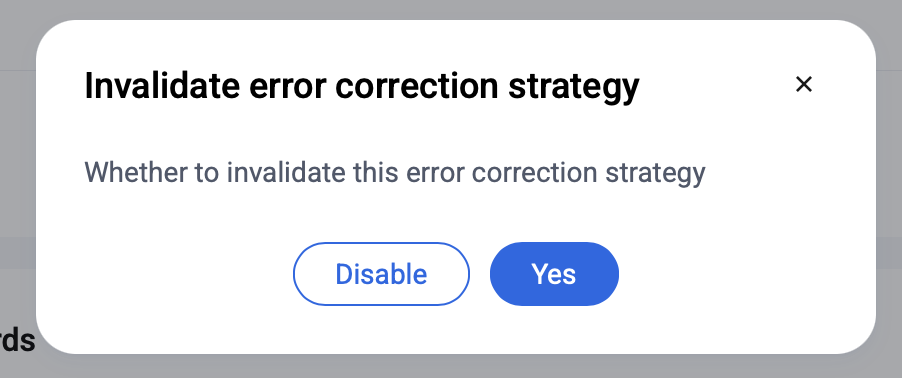Click the word Invalidate in the title
The width and height of the screenshot is (902, 378).
click(x=162, y=85)
